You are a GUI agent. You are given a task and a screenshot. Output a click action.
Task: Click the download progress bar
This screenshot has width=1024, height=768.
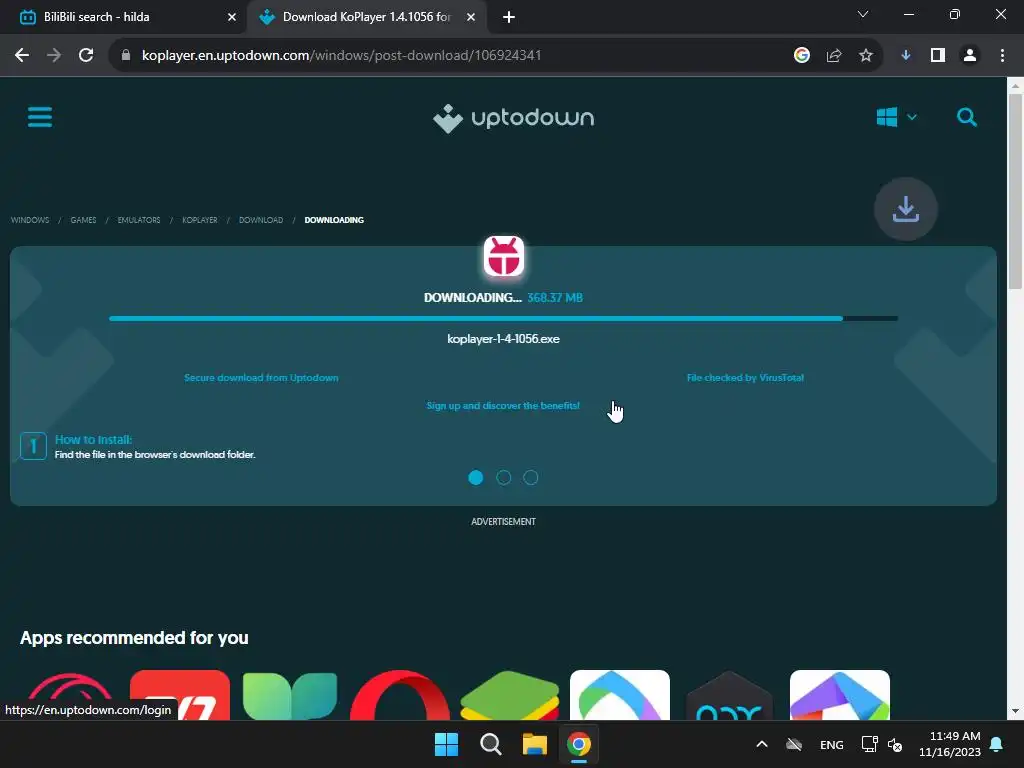[504, 319]
